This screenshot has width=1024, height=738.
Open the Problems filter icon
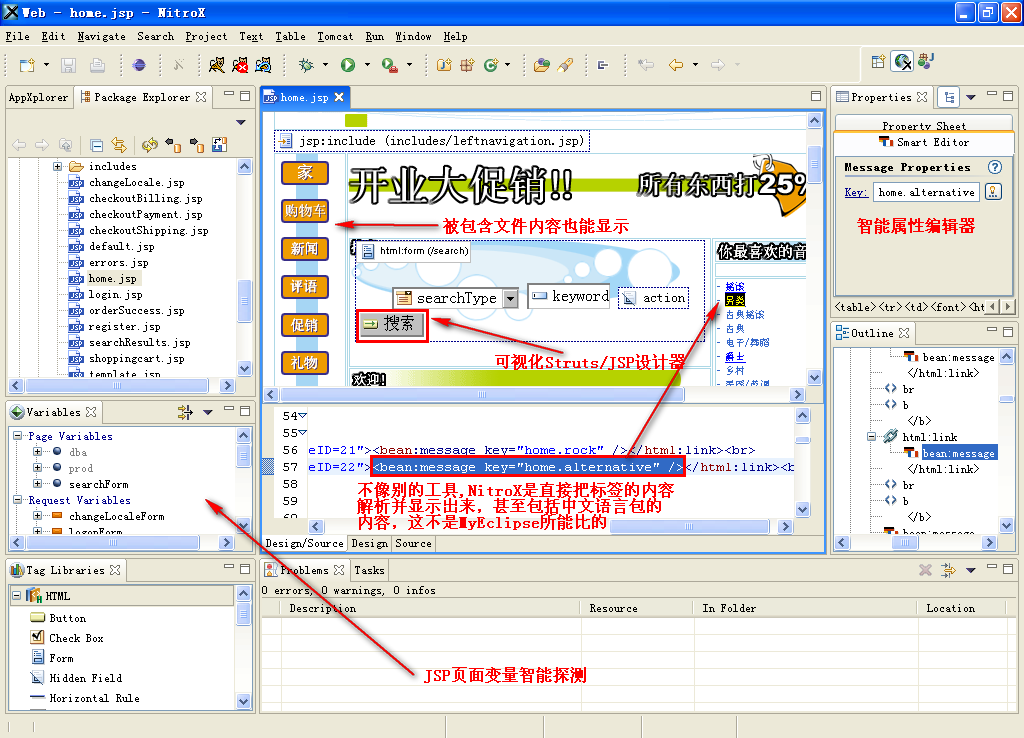click(x=948, y=570)
